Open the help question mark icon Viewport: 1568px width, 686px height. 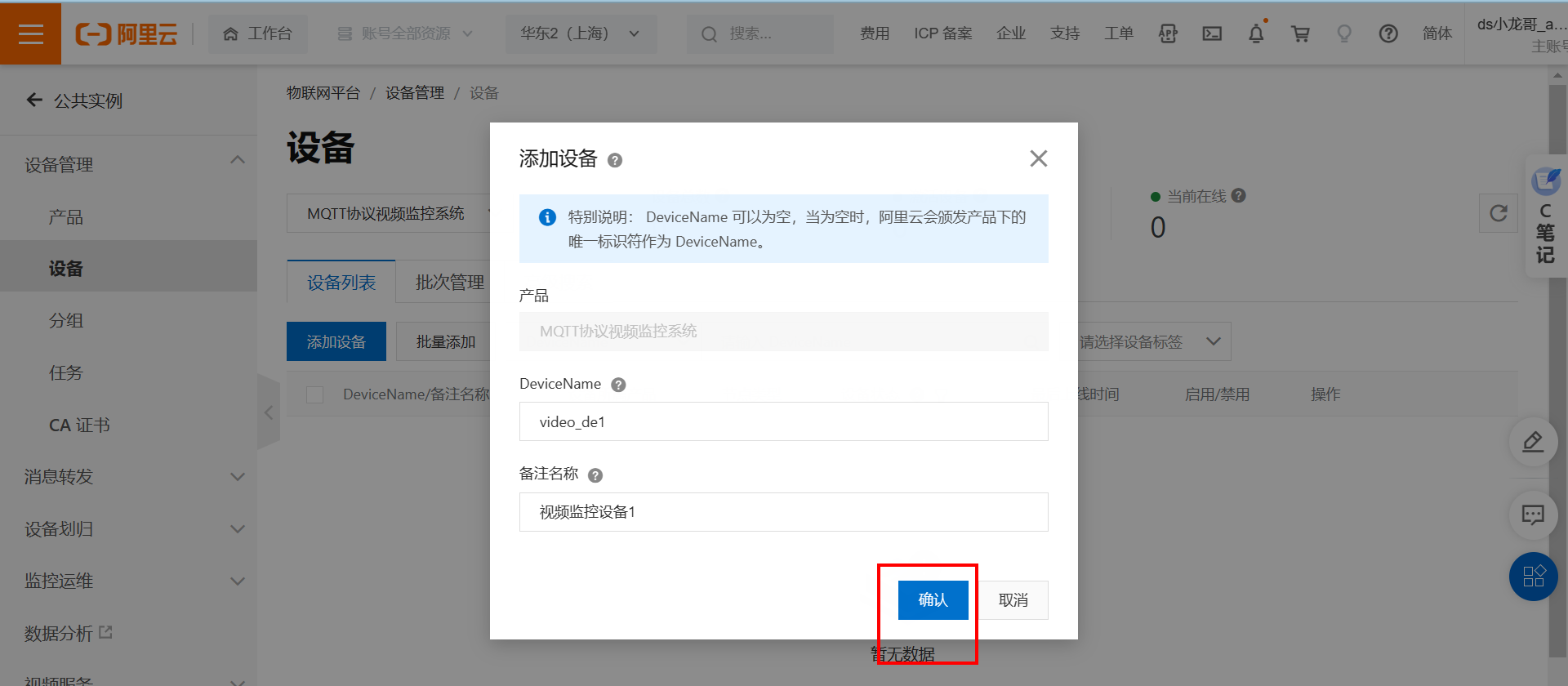[x=1388, y=33]
